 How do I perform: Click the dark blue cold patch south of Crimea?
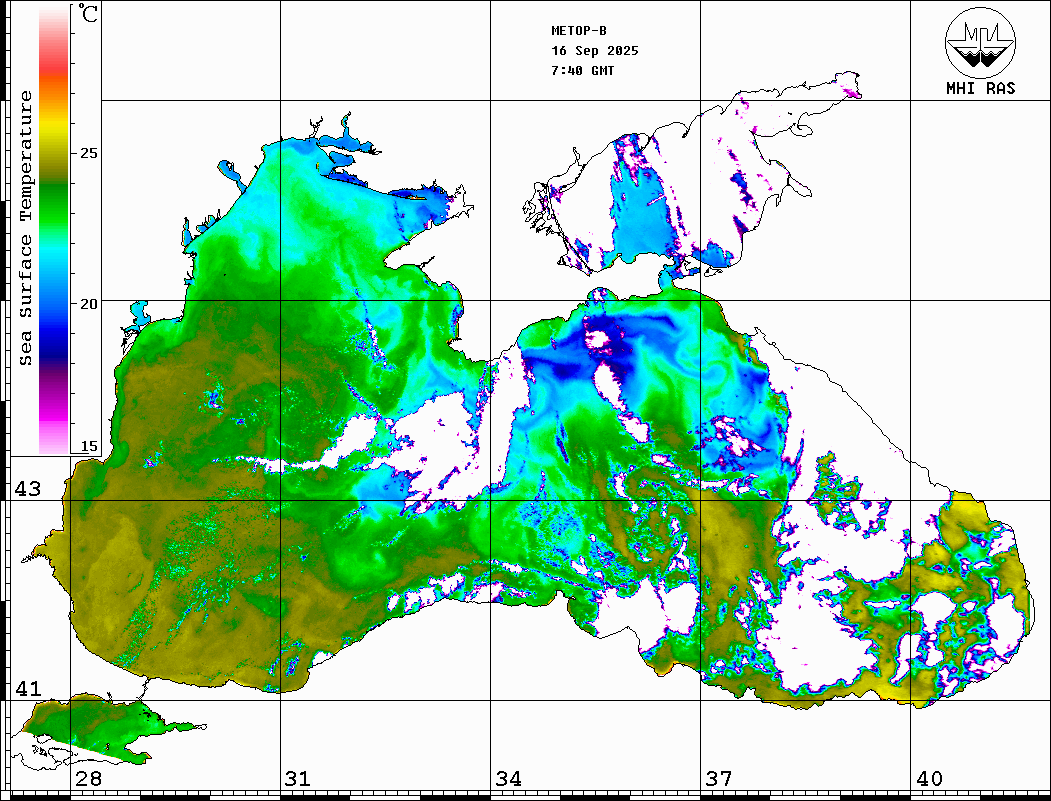[x=562, y=366]
